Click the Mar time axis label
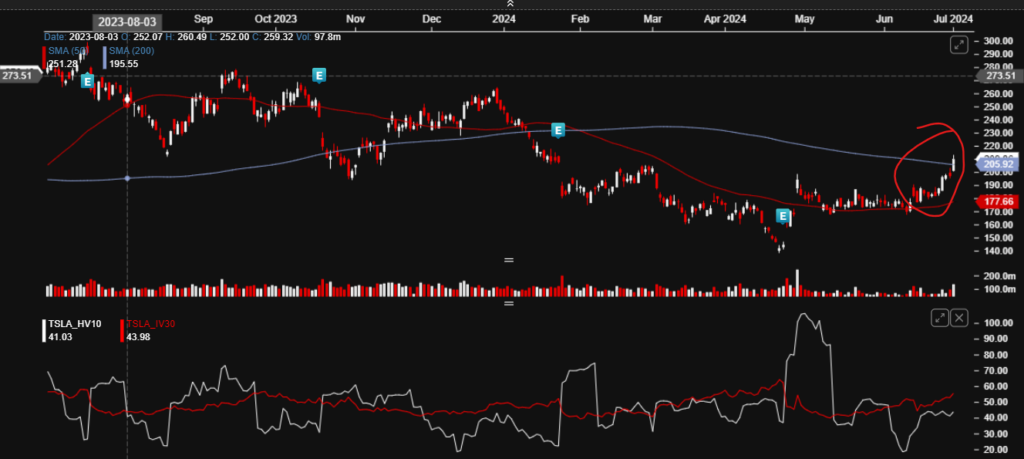 pos(652,20)
